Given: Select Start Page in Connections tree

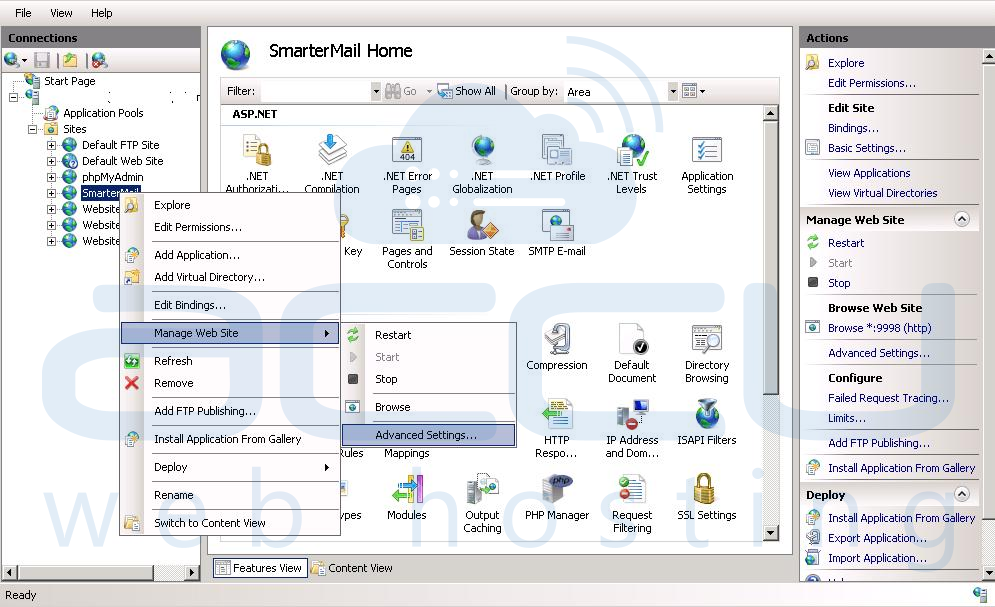Looking at the screenshot, I should point(69,81).
